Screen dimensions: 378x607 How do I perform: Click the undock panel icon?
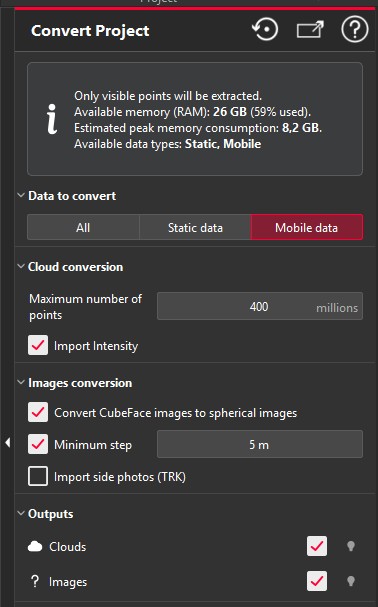(310, 30)
